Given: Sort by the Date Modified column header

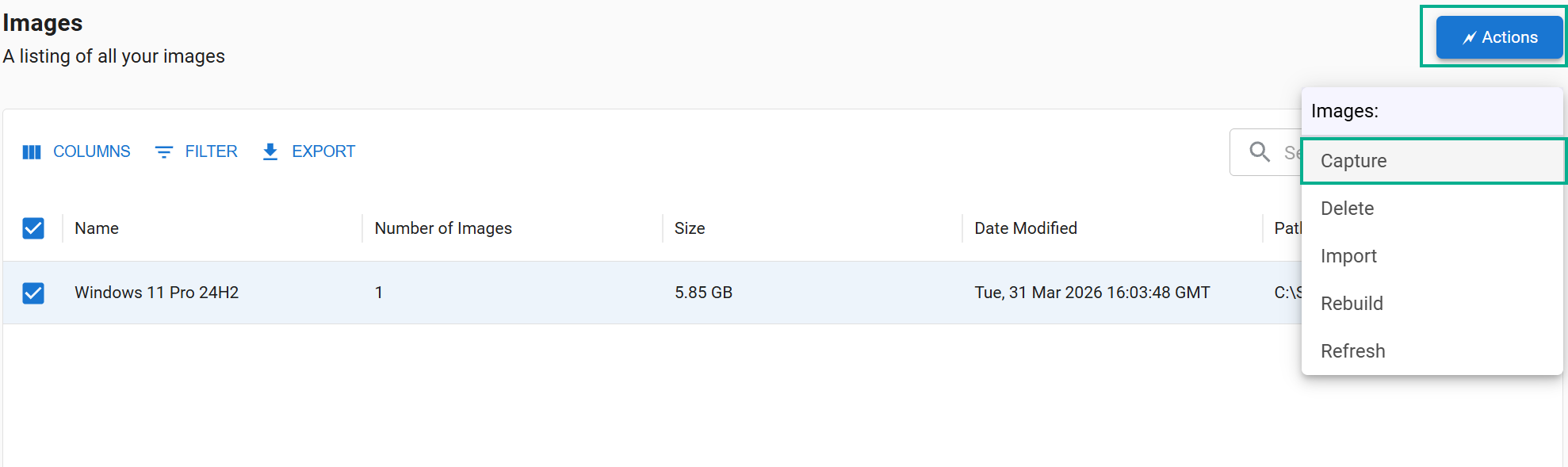Looking at the screenshot, I should tap(1025, 228).
